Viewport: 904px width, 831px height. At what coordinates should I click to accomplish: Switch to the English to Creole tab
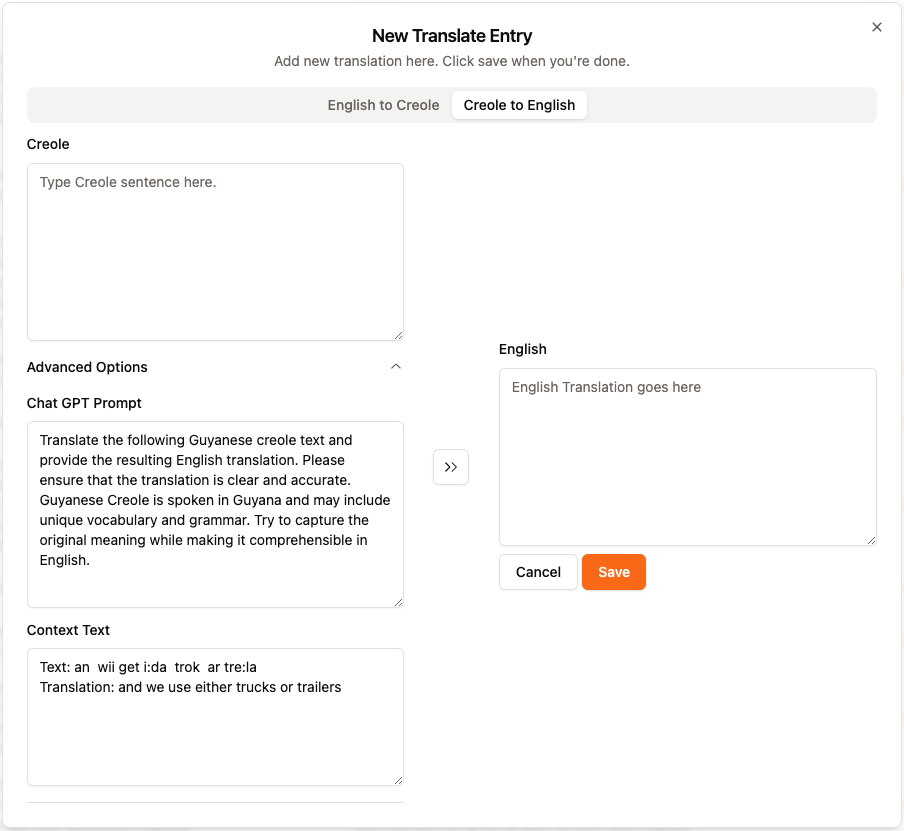[383, 105]
